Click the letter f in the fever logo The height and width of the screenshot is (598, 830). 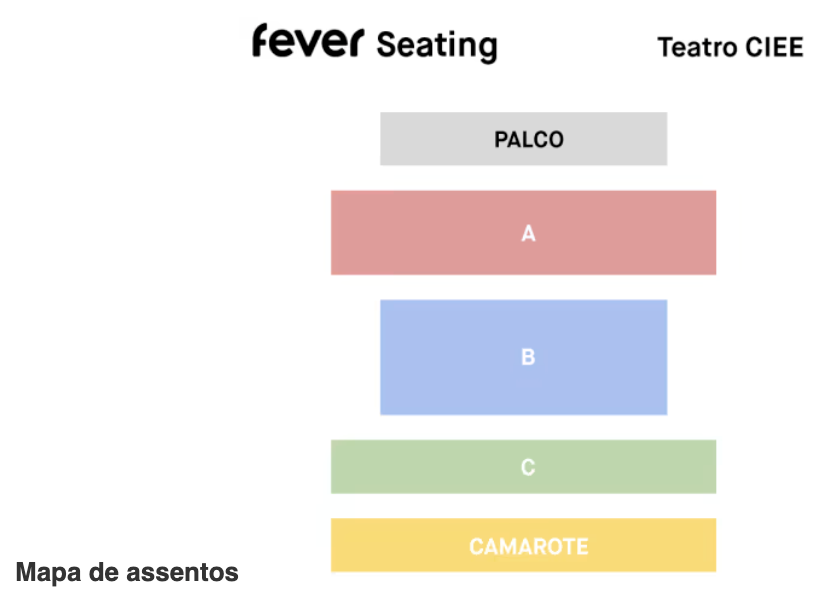(261, 41)
